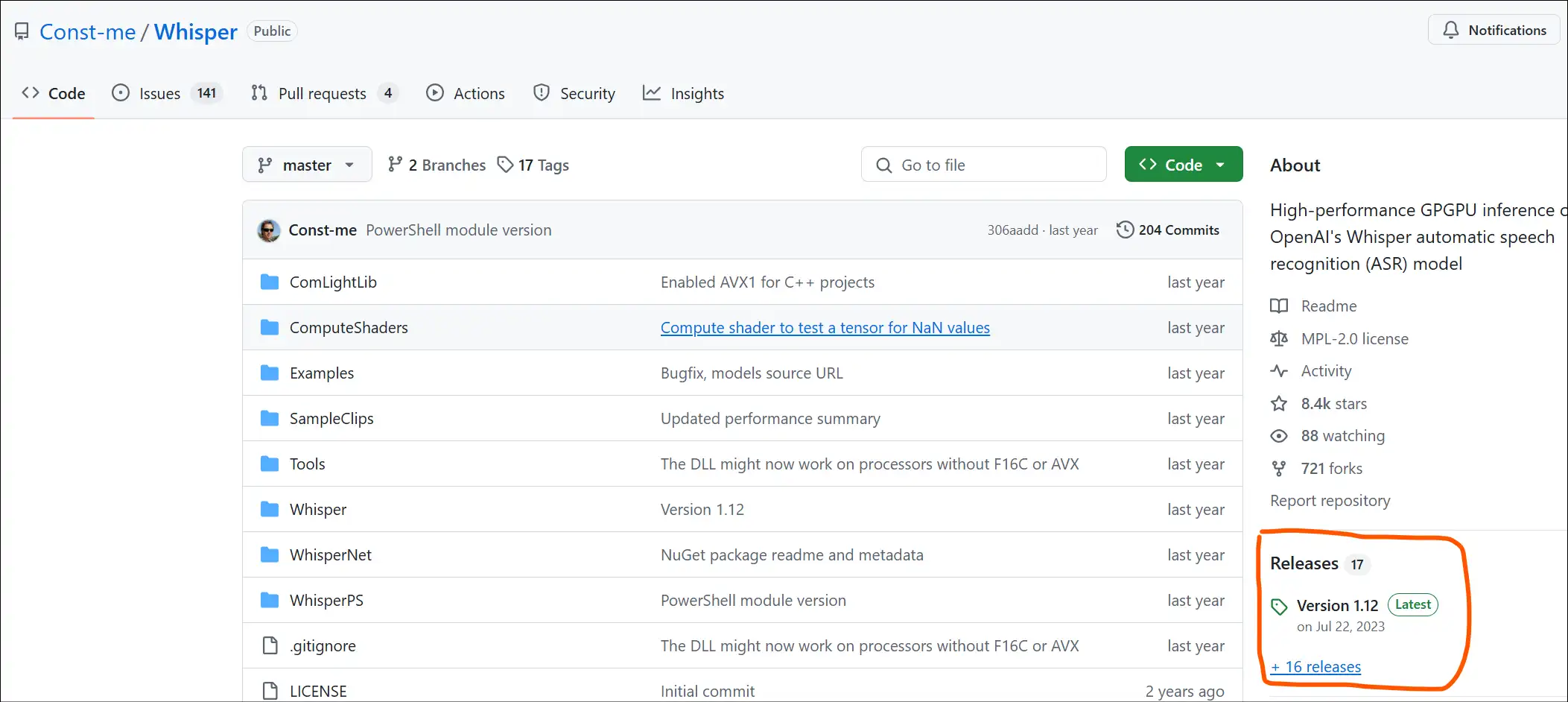View the 17 Tags link
The image size is (1568, 702).
(533, 165)
